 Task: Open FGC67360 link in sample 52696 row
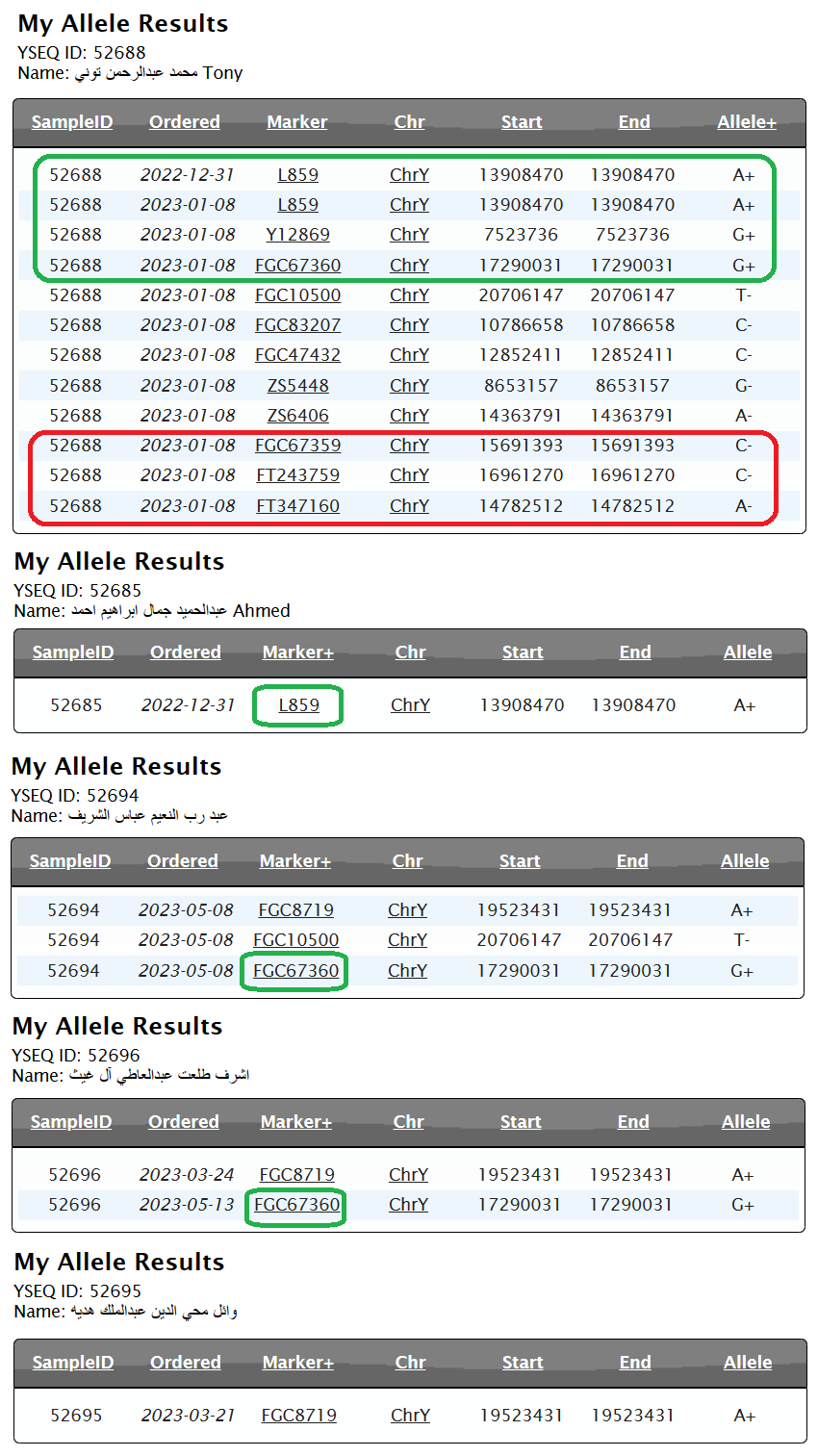pos(296,1205)
